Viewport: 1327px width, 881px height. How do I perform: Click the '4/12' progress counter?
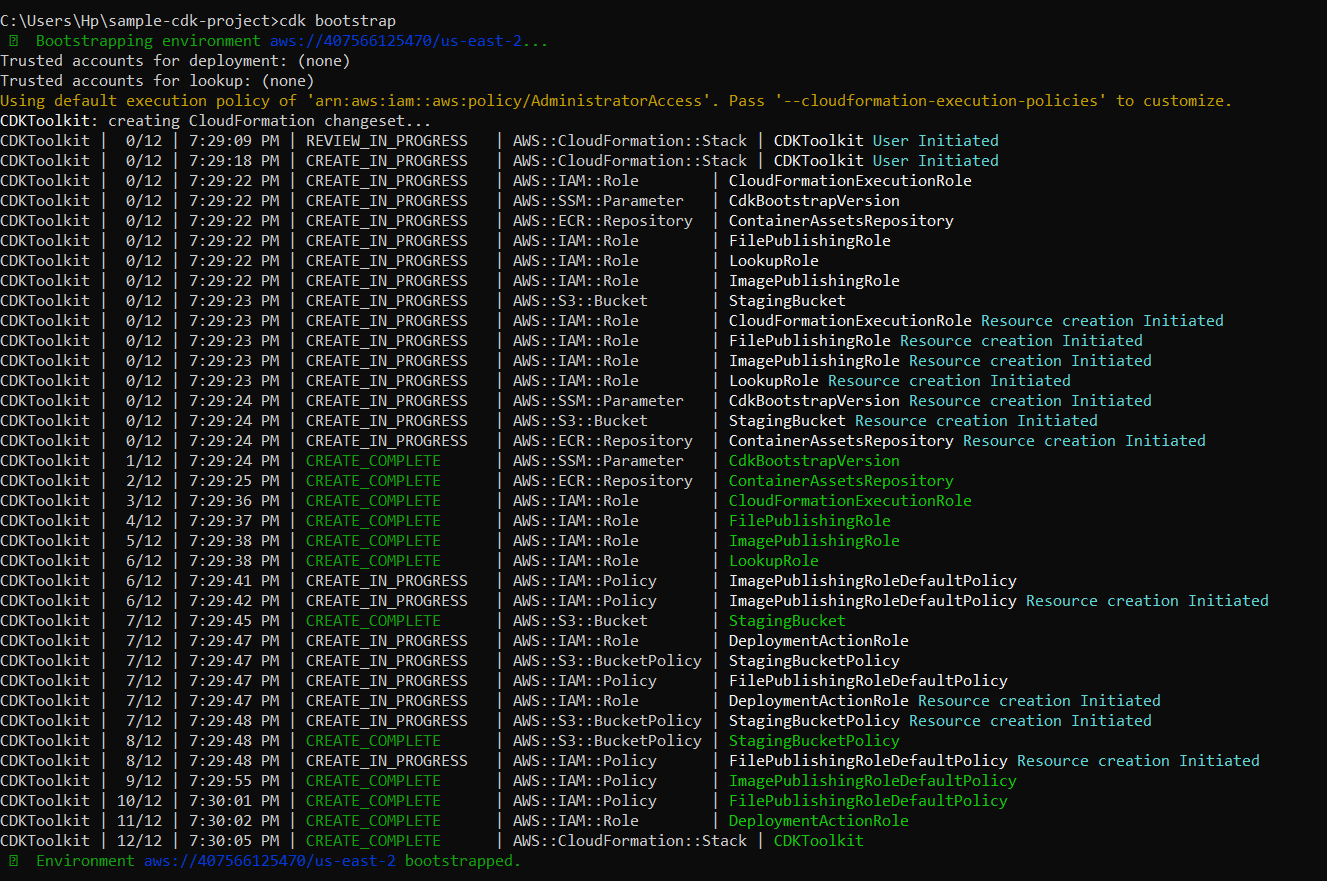pos(144,521)
